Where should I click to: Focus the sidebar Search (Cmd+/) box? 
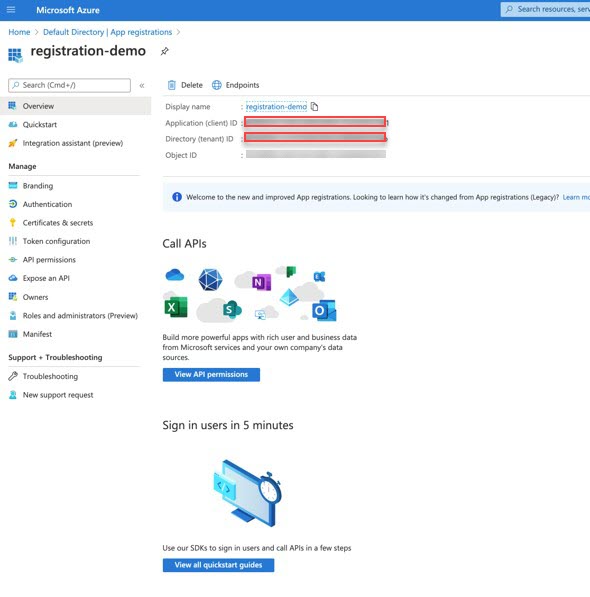pyautogui.click(x=69, y=85)
